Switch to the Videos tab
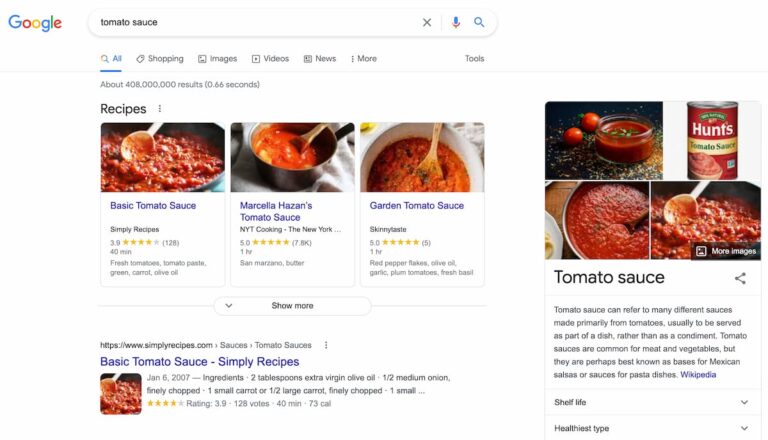768x440 pixels. (270, 59)
